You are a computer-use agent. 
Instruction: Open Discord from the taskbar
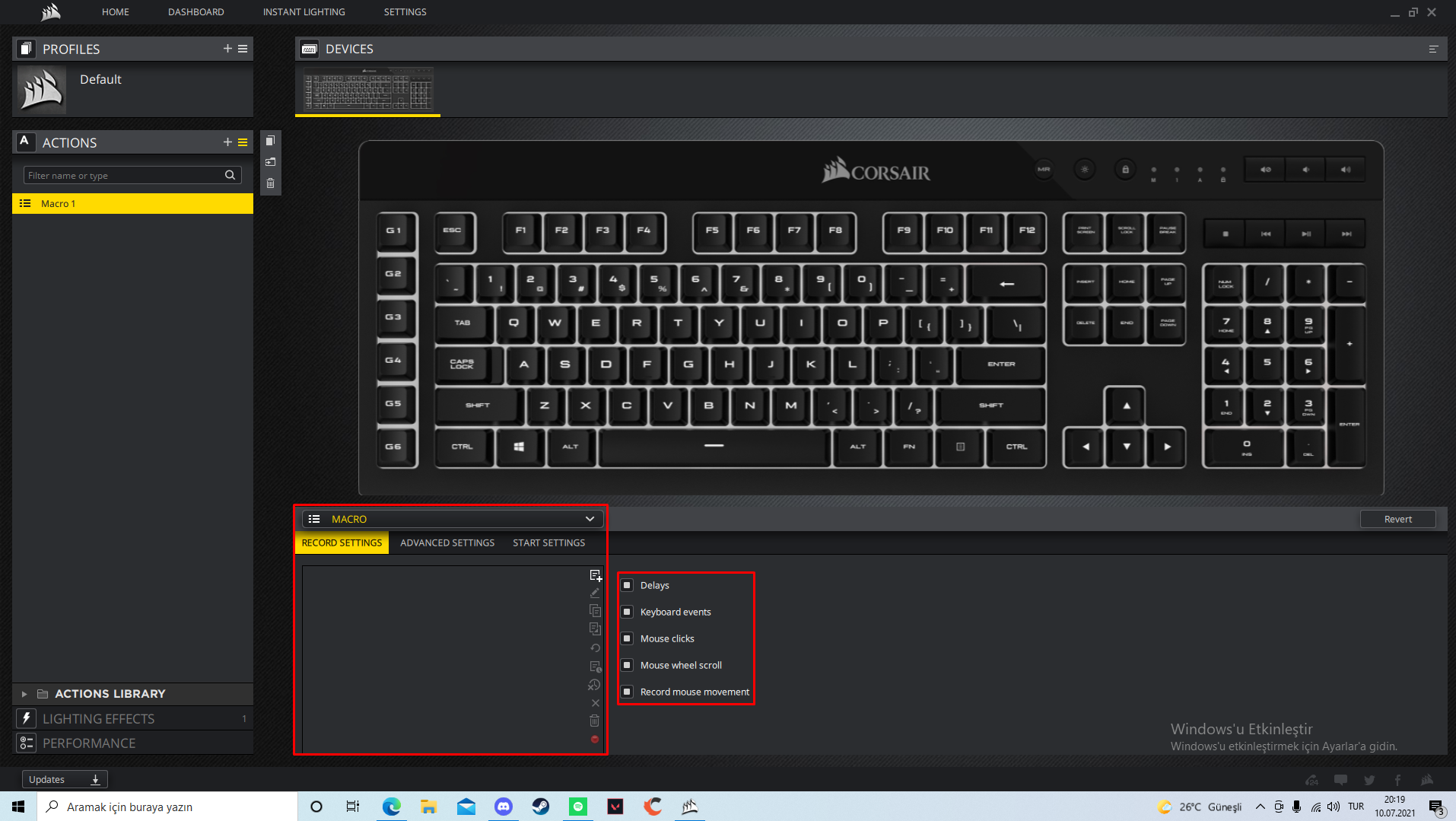click(504, 807)
